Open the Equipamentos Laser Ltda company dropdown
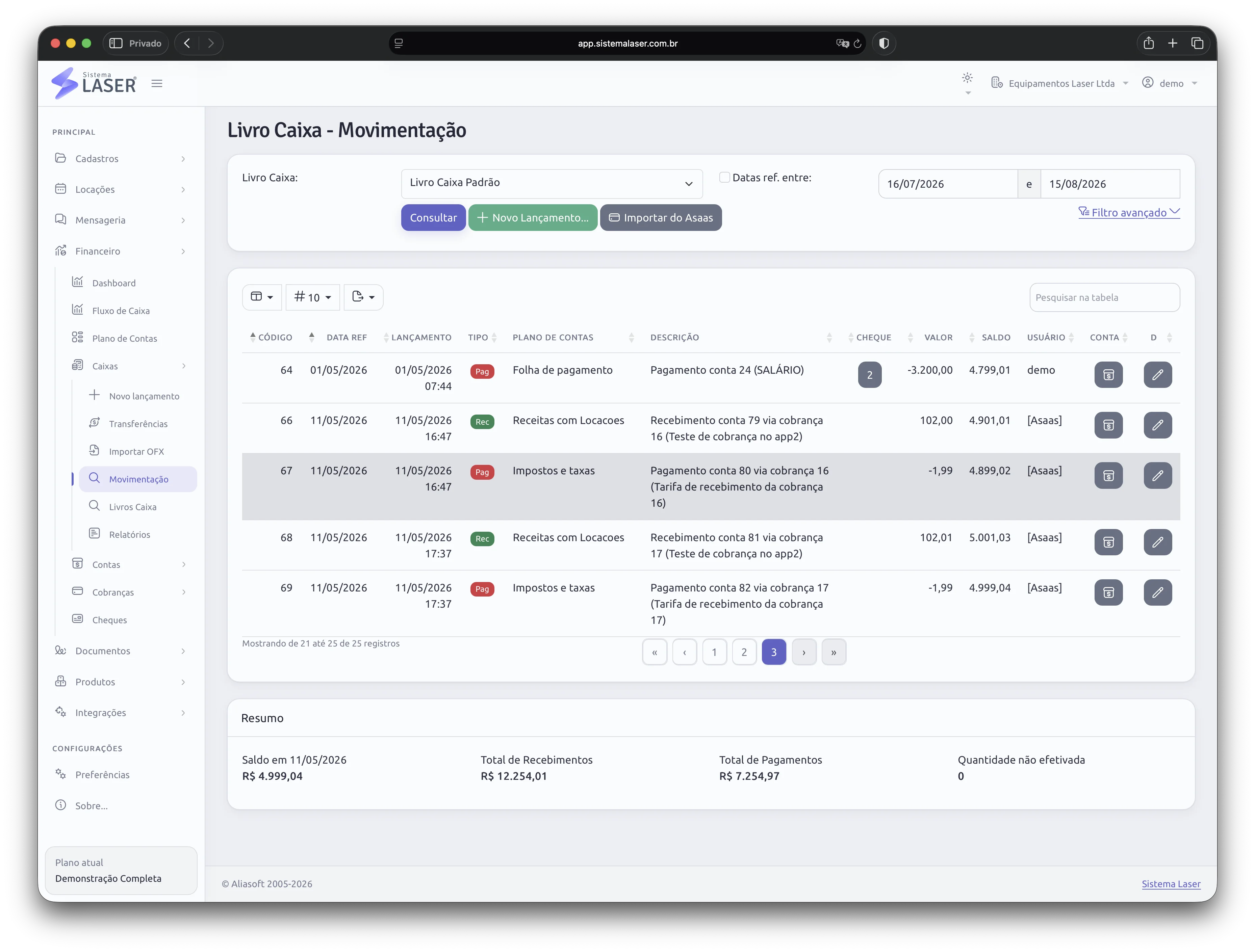 [x=1059, y=83]
